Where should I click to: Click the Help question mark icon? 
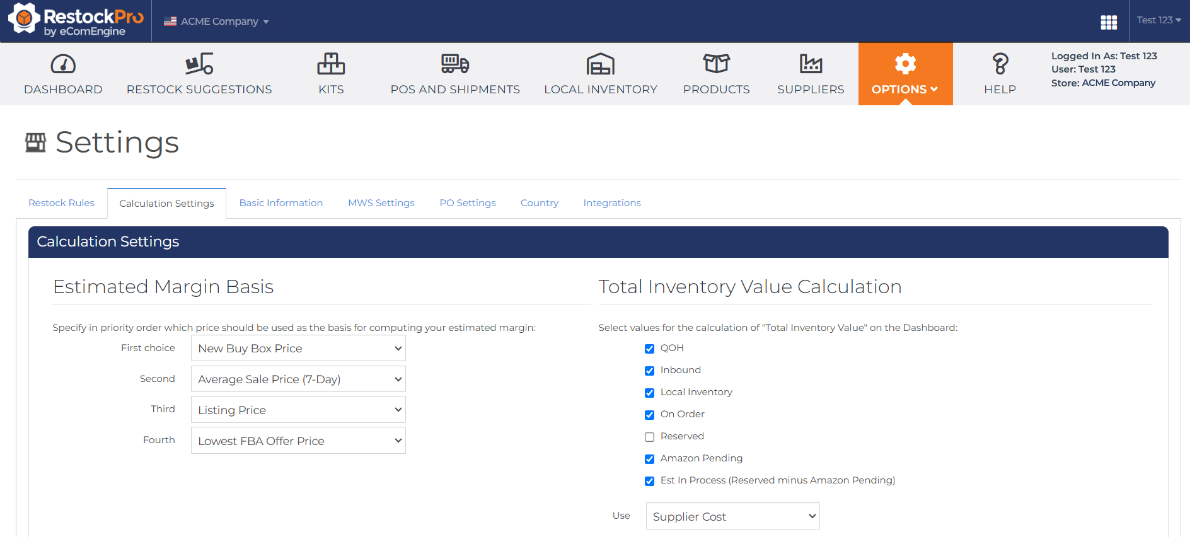coord(999,64)
